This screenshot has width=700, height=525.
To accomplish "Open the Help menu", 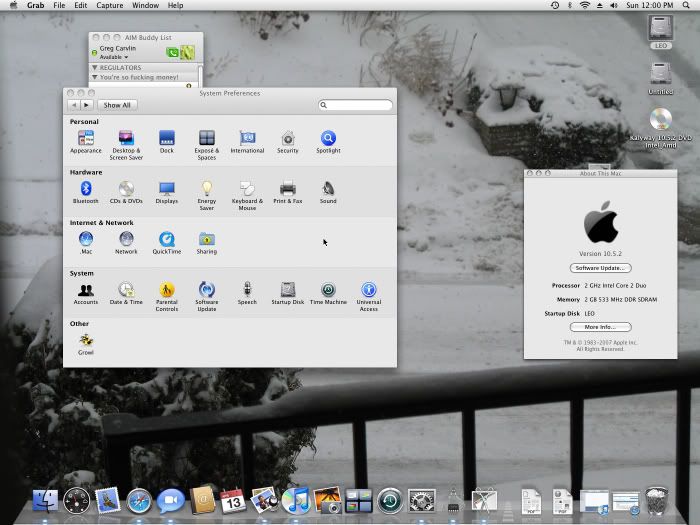I will pos(175,5).
